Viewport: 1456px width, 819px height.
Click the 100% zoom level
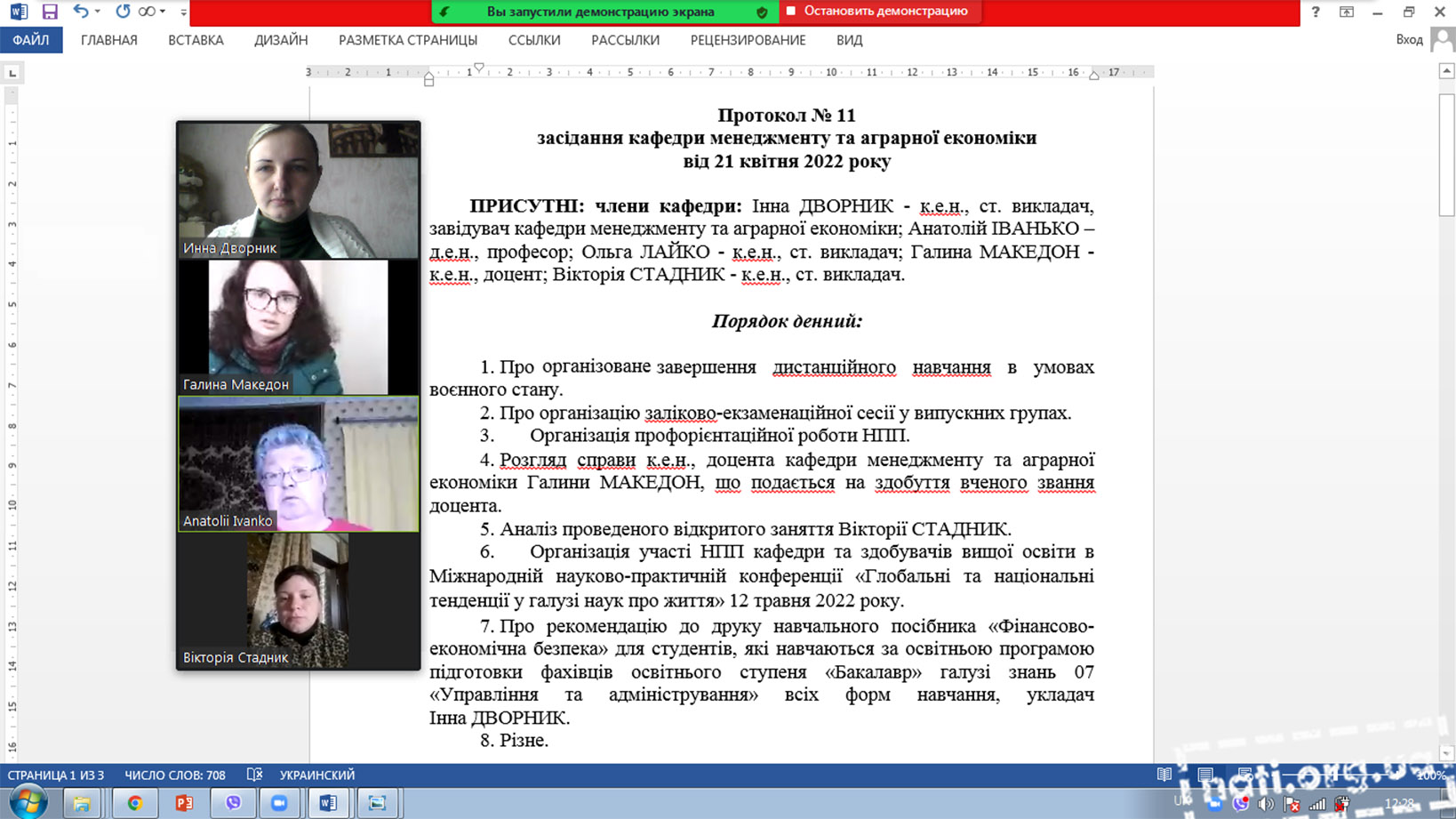pos(1430,775)
